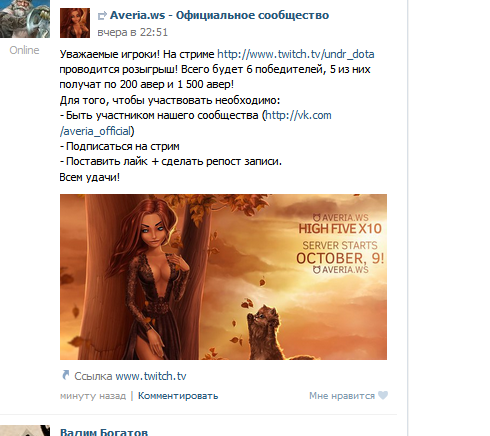Open the attached www.twitch.tv link
The image size is (490, 436).
click(151, 376)
